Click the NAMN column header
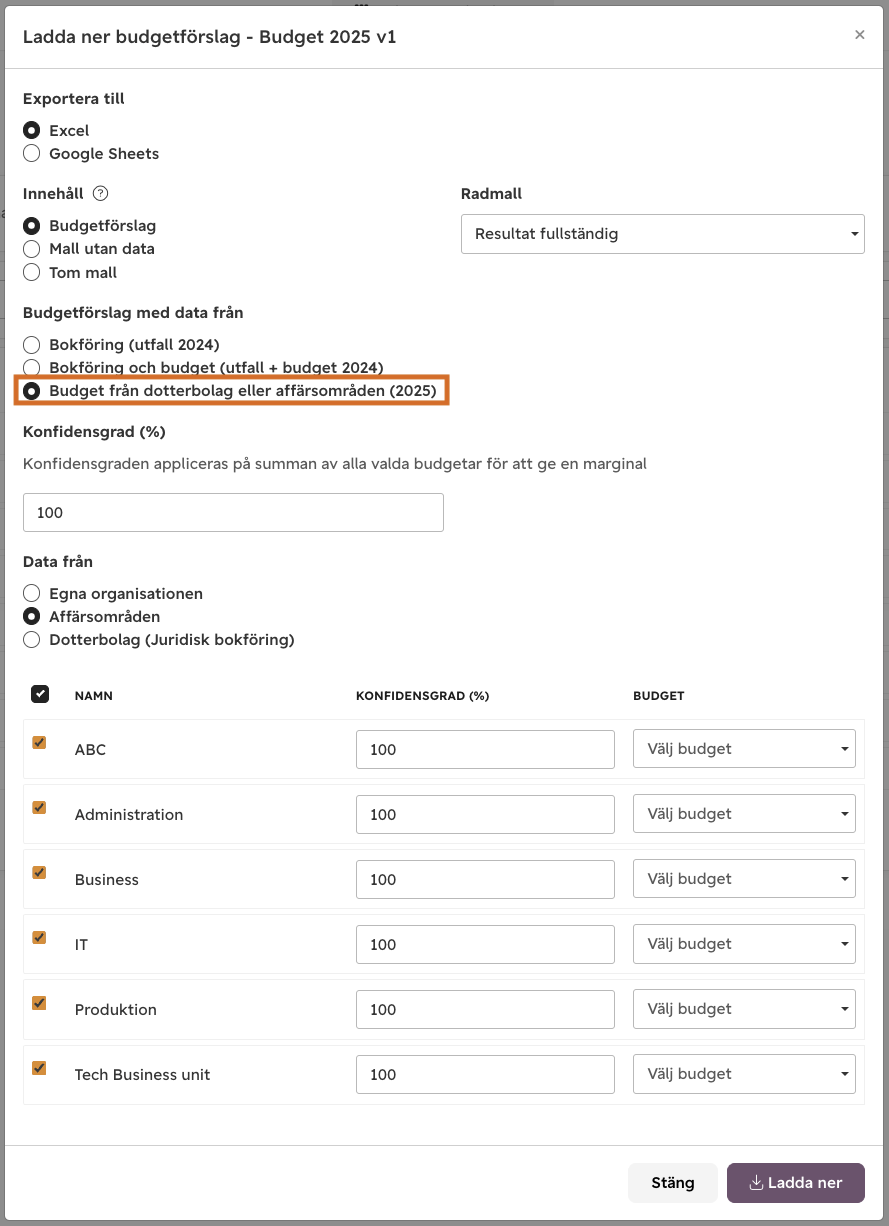Viewport: 889px width, 1226px height. tap(94, 696)
